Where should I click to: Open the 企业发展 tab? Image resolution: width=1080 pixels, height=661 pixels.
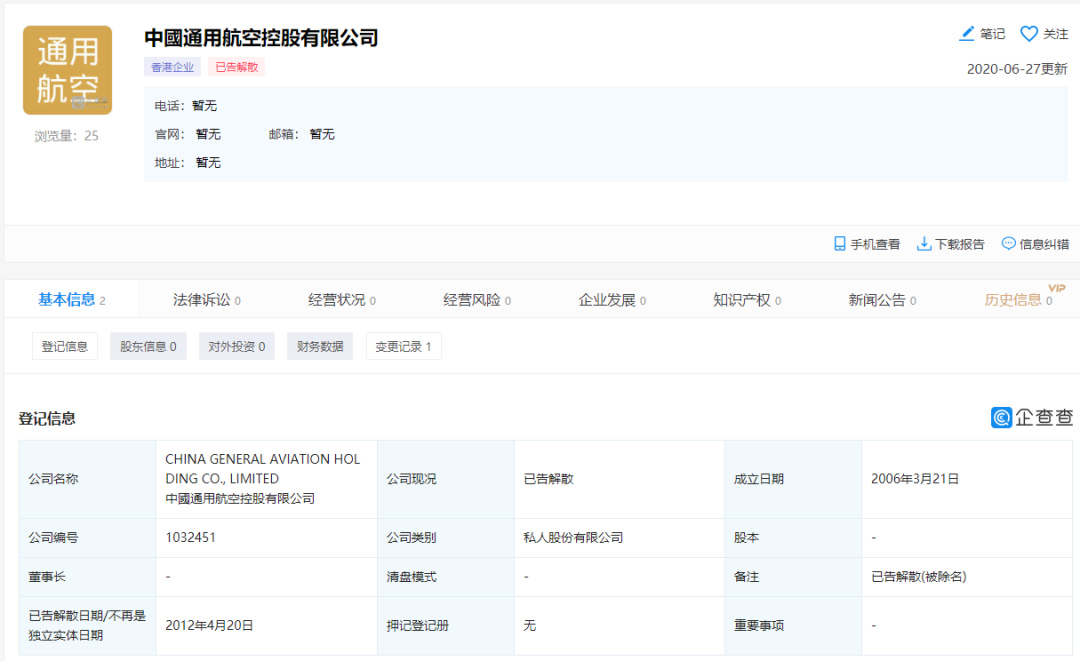(612, 300)
